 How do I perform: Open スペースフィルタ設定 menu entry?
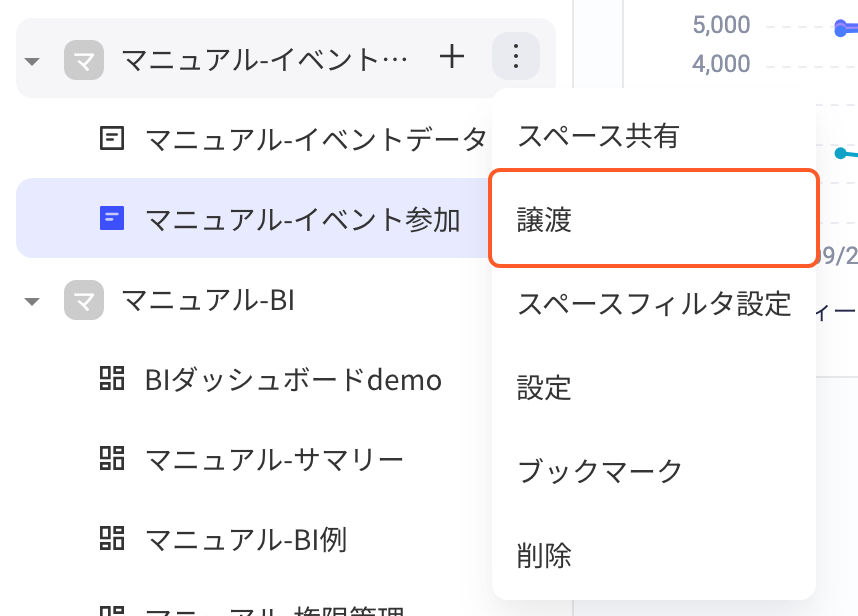click(654, 304)
